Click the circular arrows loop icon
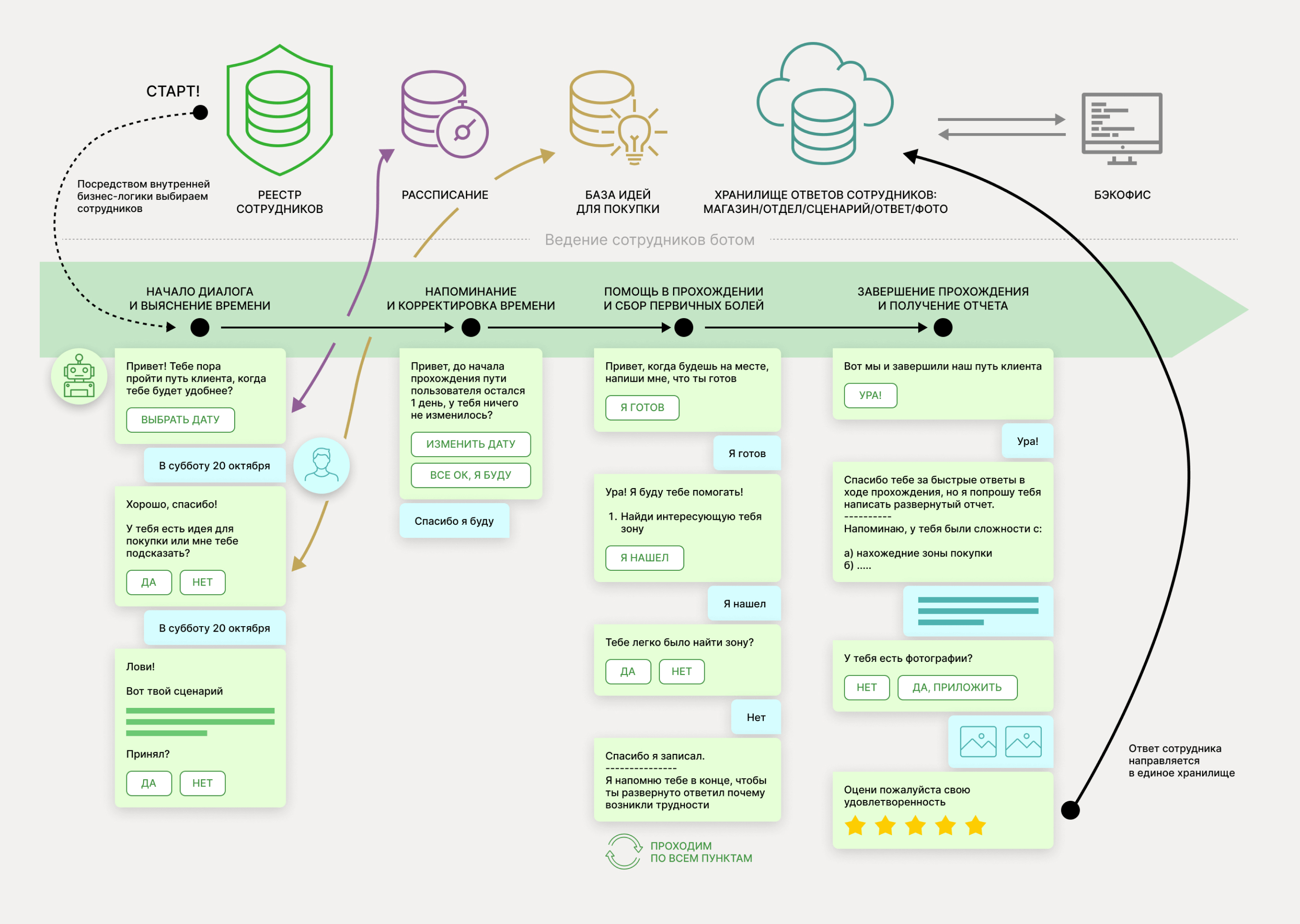1300x924 pixels. pos(623,851)
